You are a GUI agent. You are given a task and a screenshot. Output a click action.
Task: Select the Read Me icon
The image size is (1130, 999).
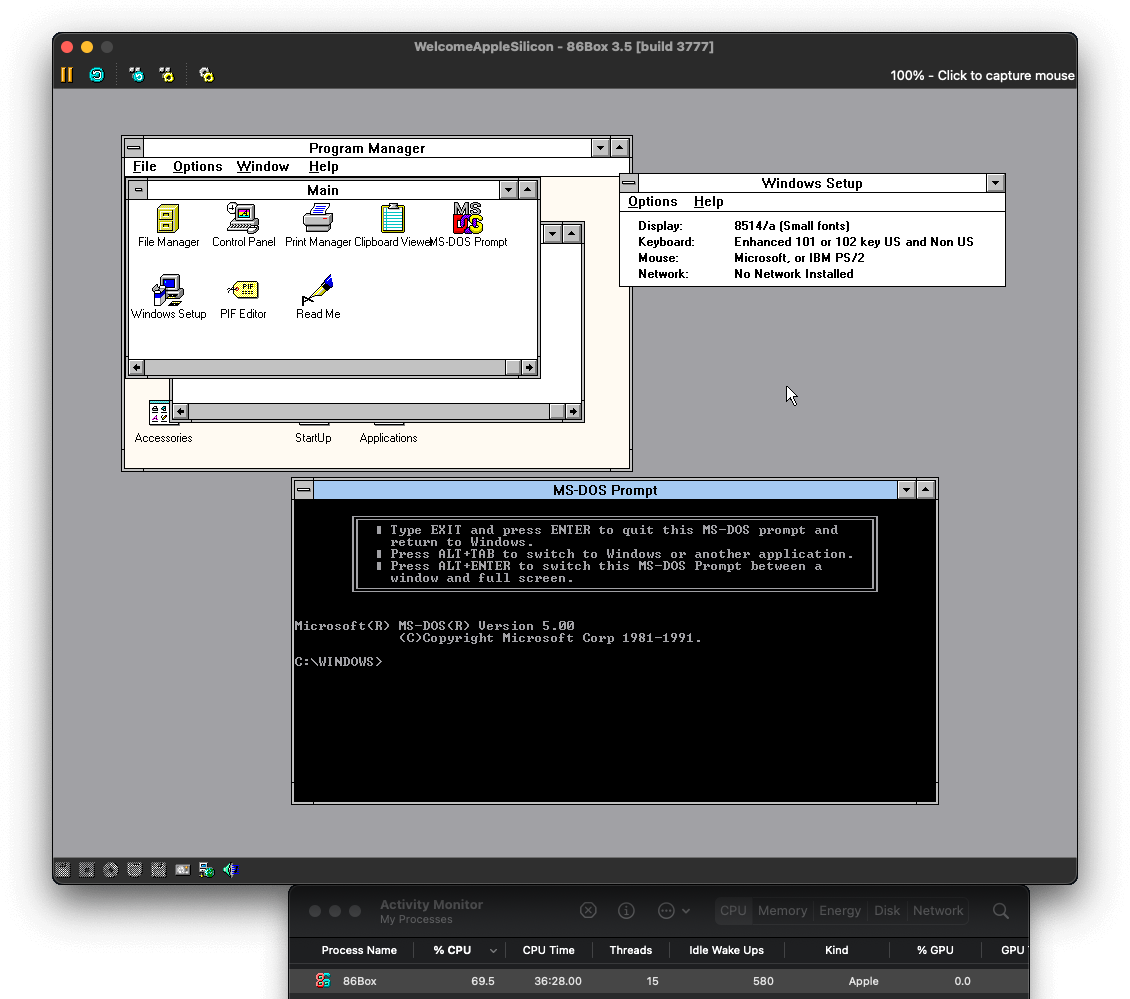pos(318,290)
